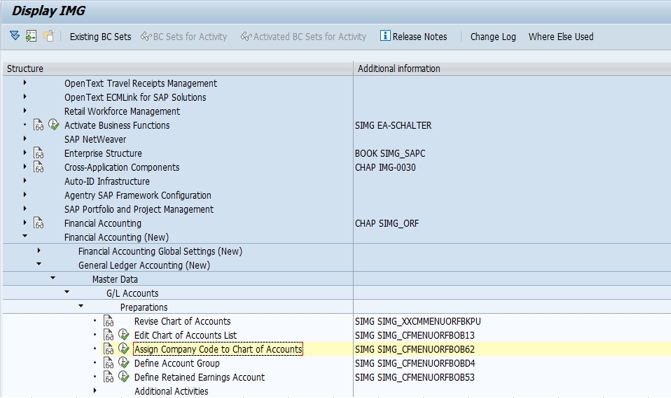Collapse the G/L Accounts node

pos(67,292)
